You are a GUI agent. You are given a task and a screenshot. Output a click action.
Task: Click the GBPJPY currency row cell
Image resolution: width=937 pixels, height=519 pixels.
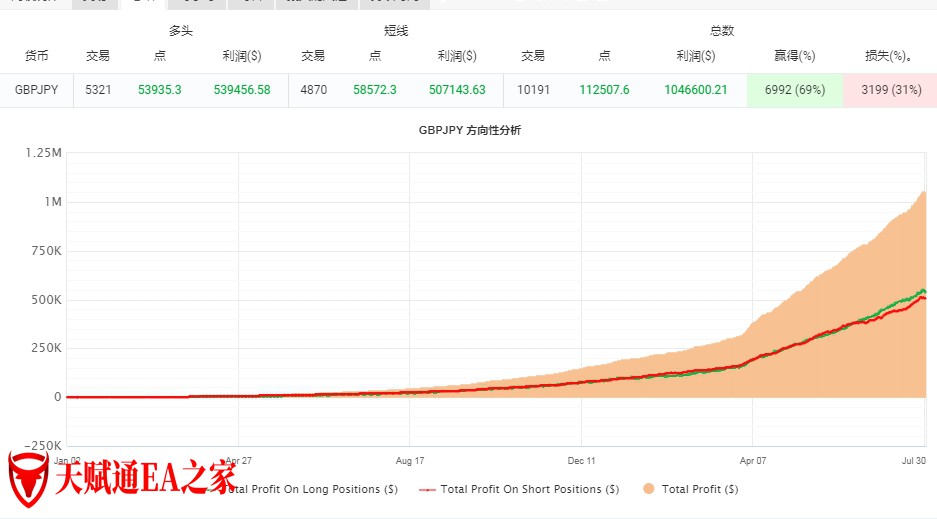pos(37,90)
